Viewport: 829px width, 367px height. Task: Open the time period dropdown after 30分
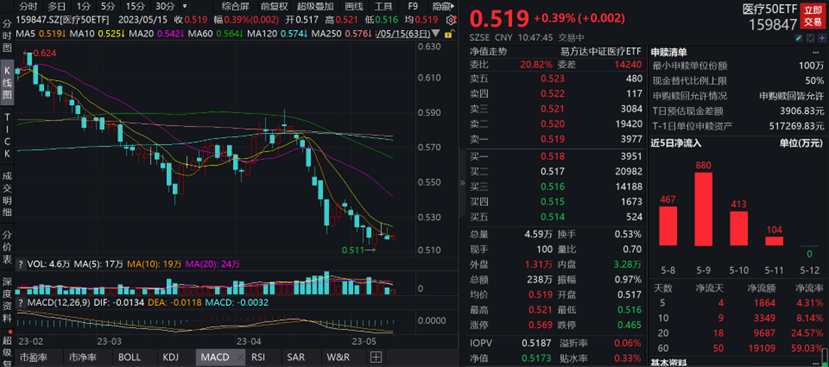184,6
